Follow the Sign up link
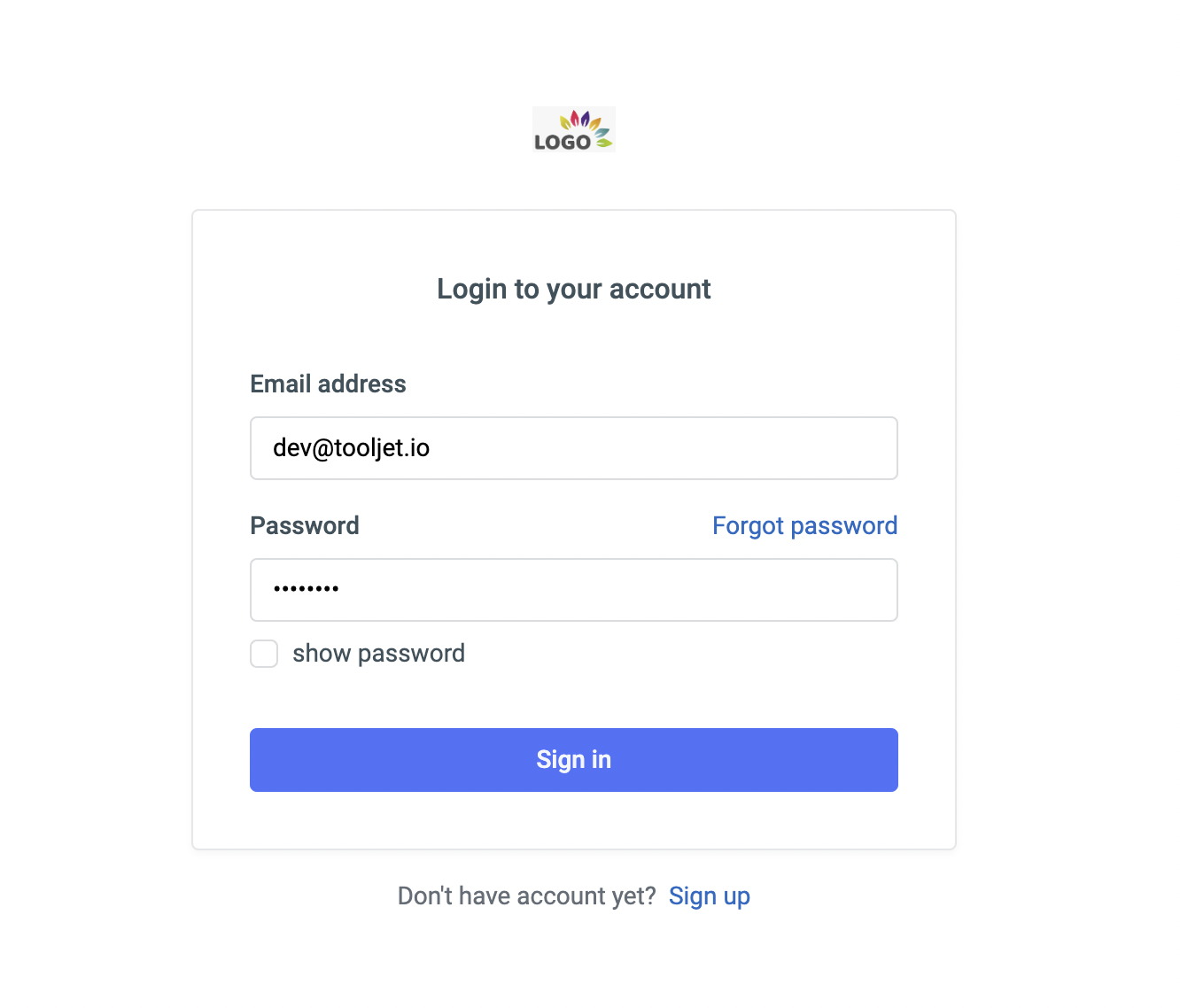This screenshot has width=1180, height=1008. point(709,896)
